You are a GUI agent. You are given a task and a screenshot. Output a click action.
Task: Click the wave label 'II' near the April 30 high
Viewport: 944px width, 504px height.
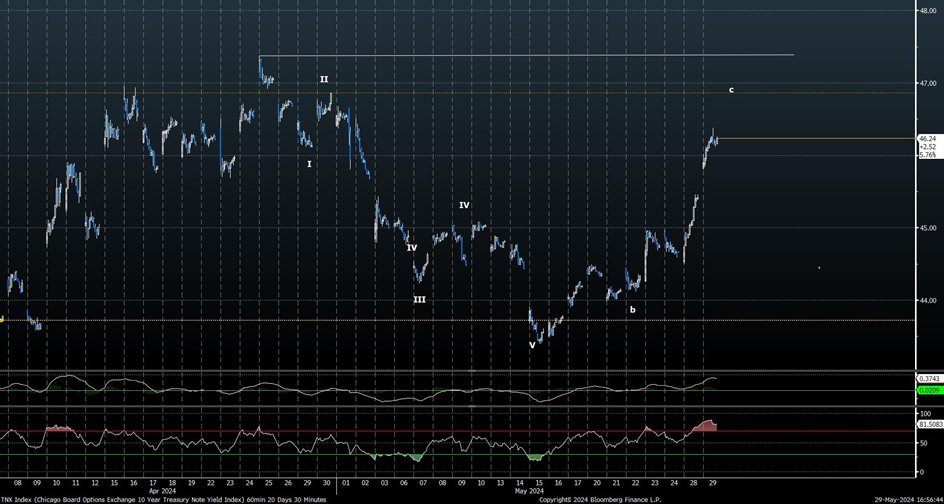click(324, 79)
